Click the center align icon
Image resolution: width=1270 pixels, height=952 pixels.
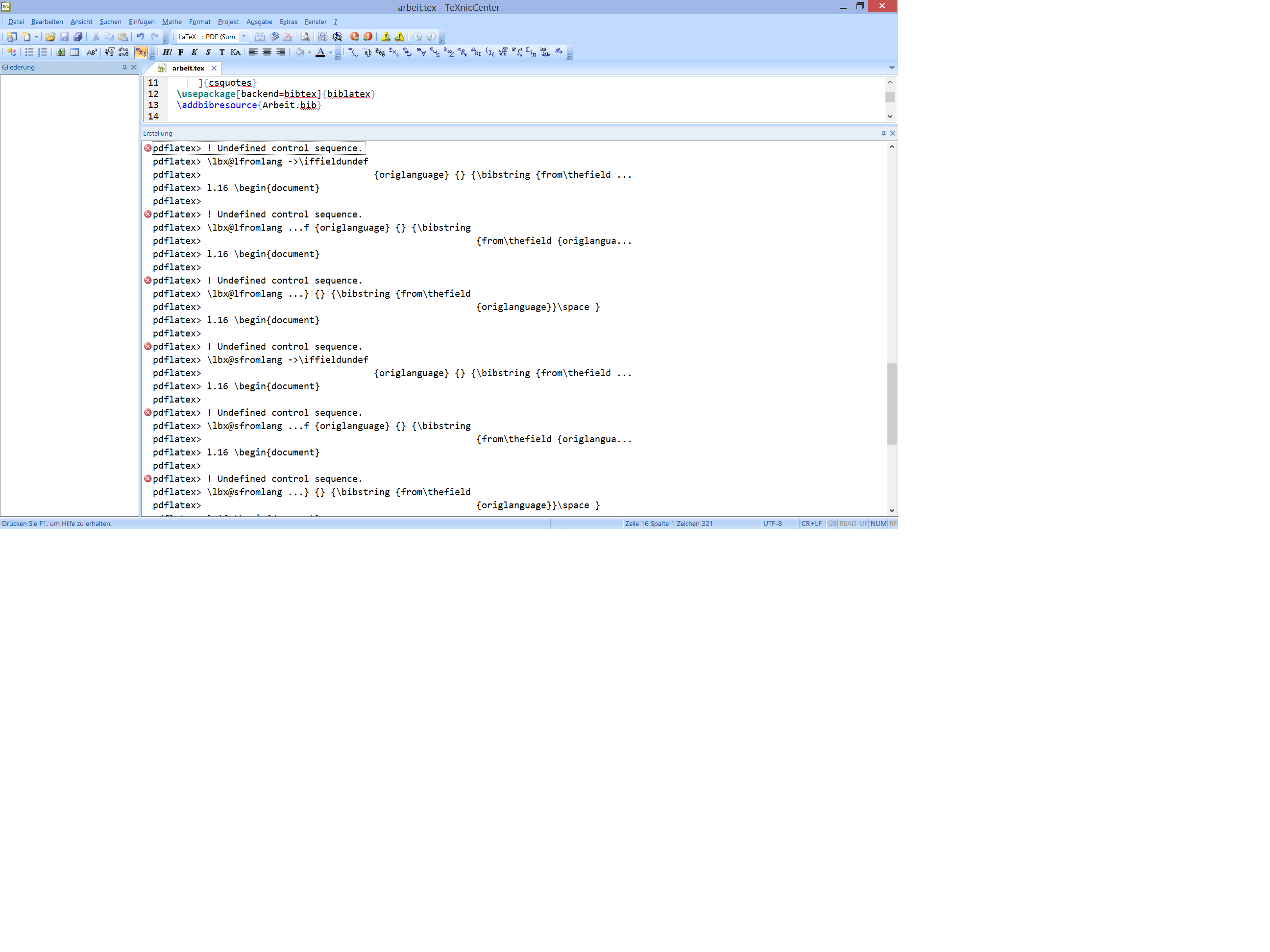267,52
